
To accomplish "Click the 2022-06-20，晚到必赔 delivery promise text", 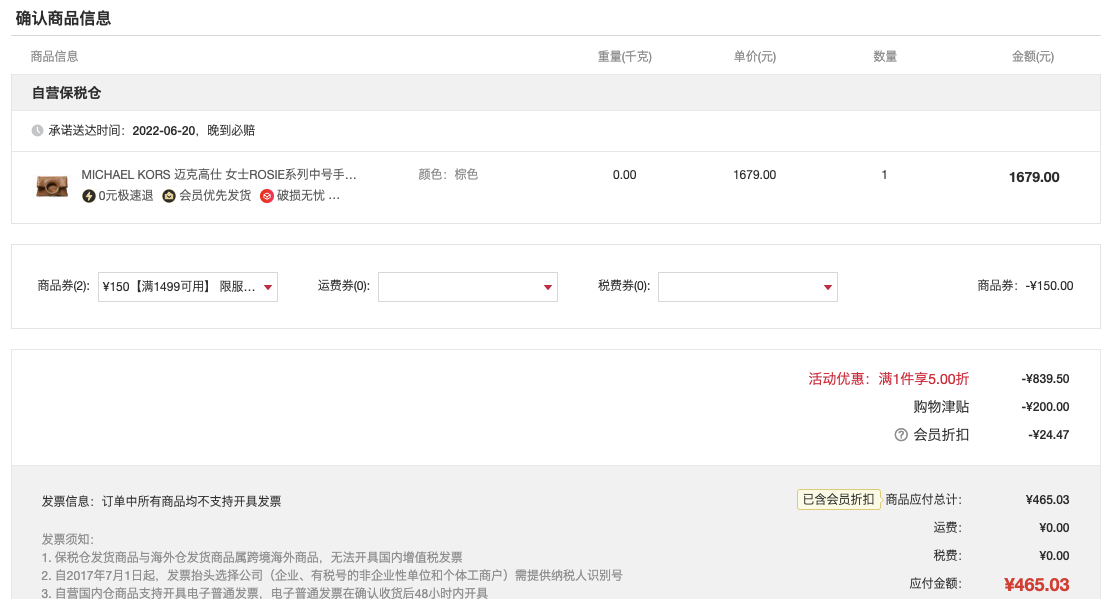I will [x=193, y=131].
